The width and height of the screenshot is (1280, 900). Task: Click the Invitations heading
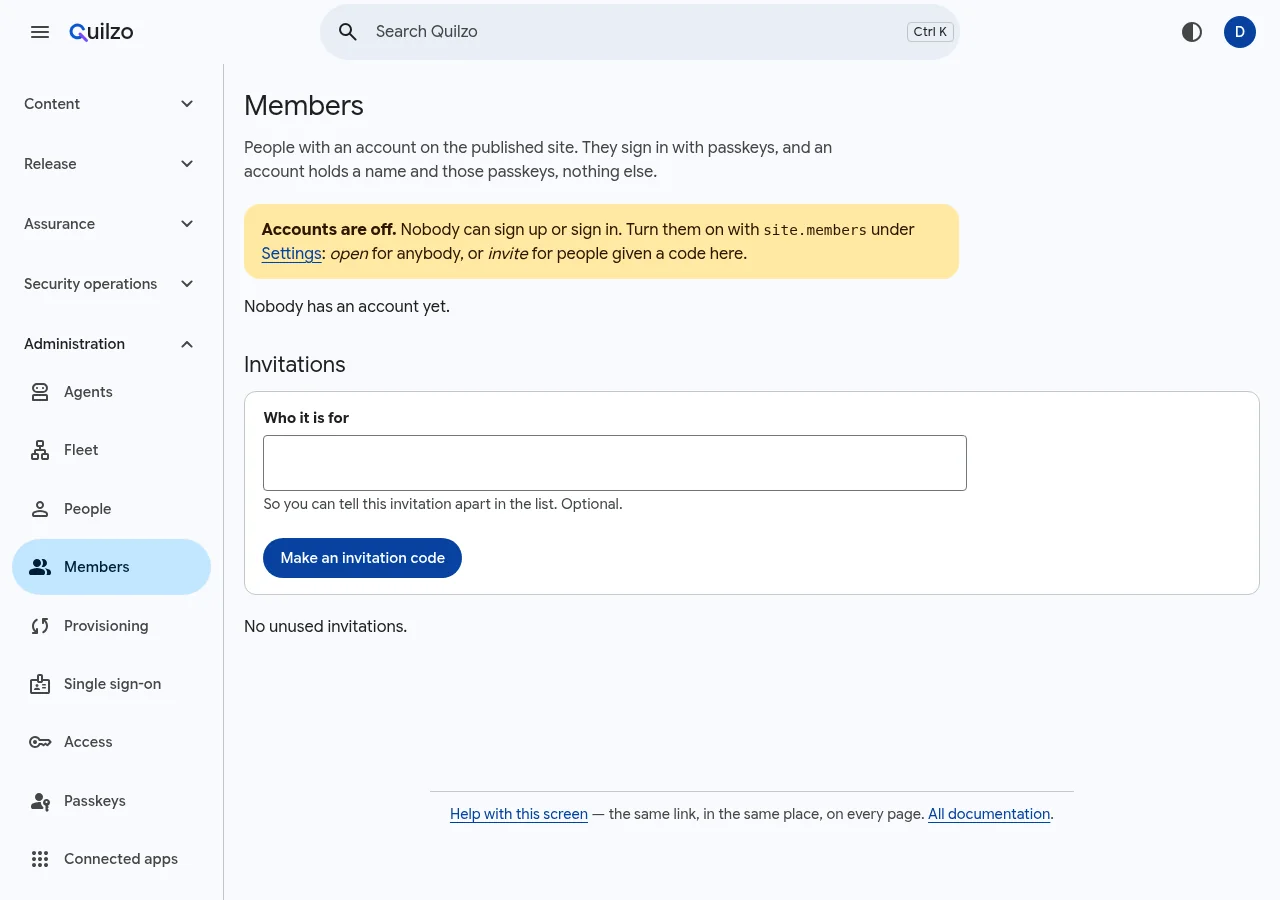(x=295, y=365)
